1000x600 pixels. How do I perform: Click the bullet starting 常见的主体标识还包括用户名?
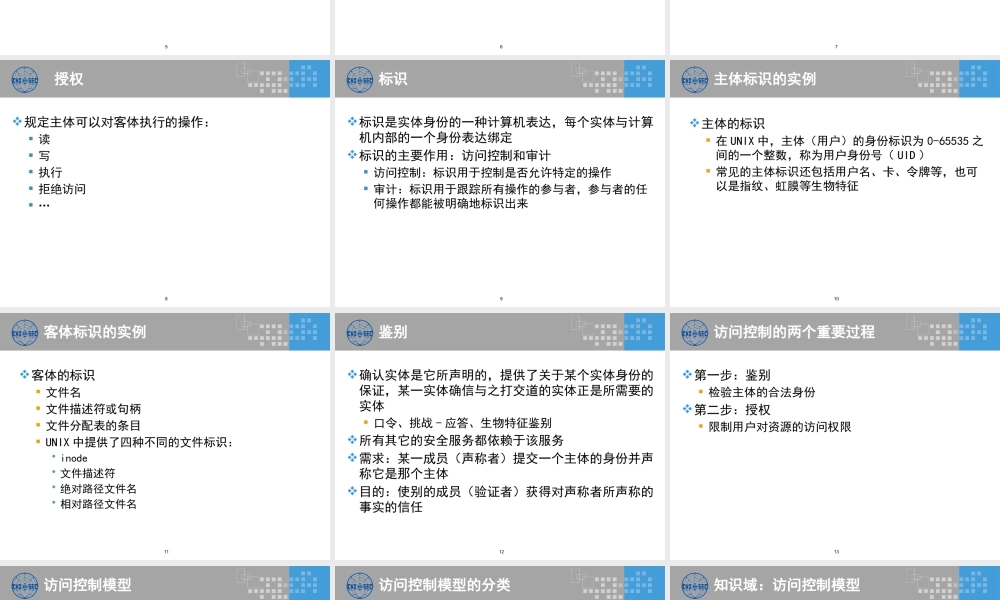click(846, 179)
